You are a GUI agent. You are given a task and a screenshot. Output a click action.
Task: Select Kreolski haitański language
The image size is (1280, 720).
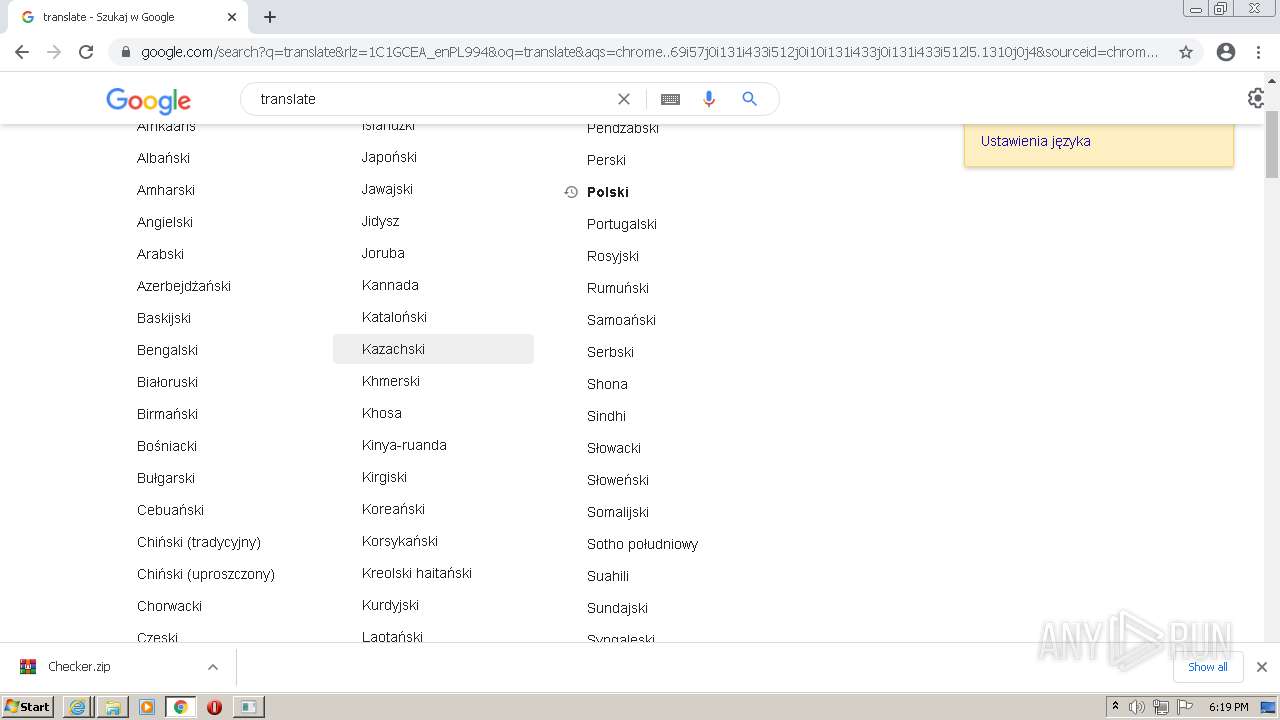point(417,573)
